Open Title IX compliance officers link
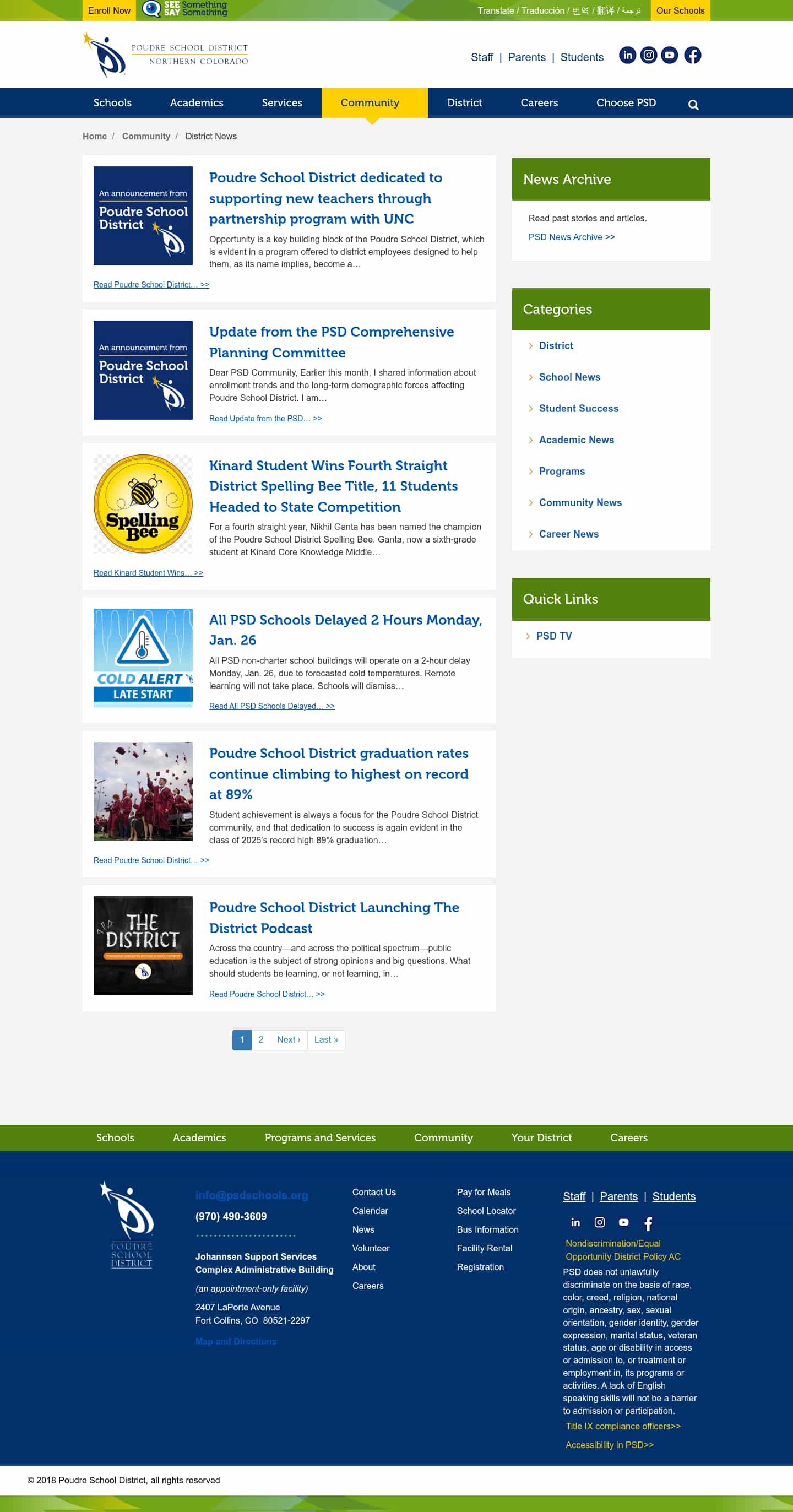This screenshot has width=793, height=1512. [x=623, y=1426]
